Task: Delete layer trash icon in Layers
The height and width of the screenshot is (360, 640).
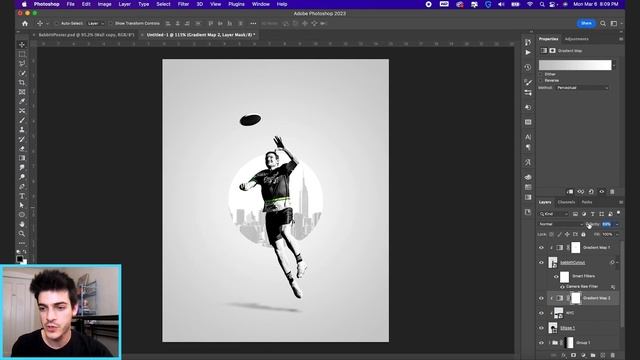Action: (612, 356)
